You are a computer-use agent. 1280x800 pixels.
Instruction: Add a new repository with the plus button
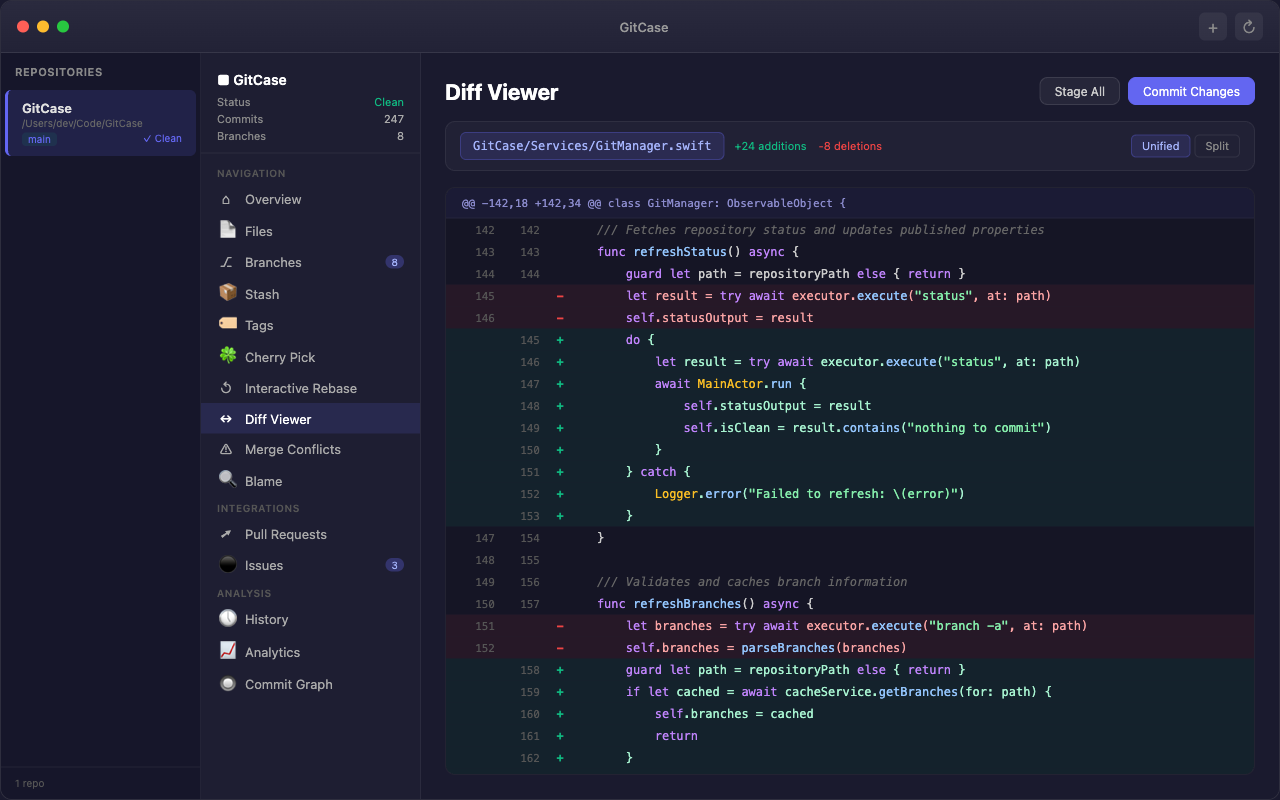(x=1212, y=26)
